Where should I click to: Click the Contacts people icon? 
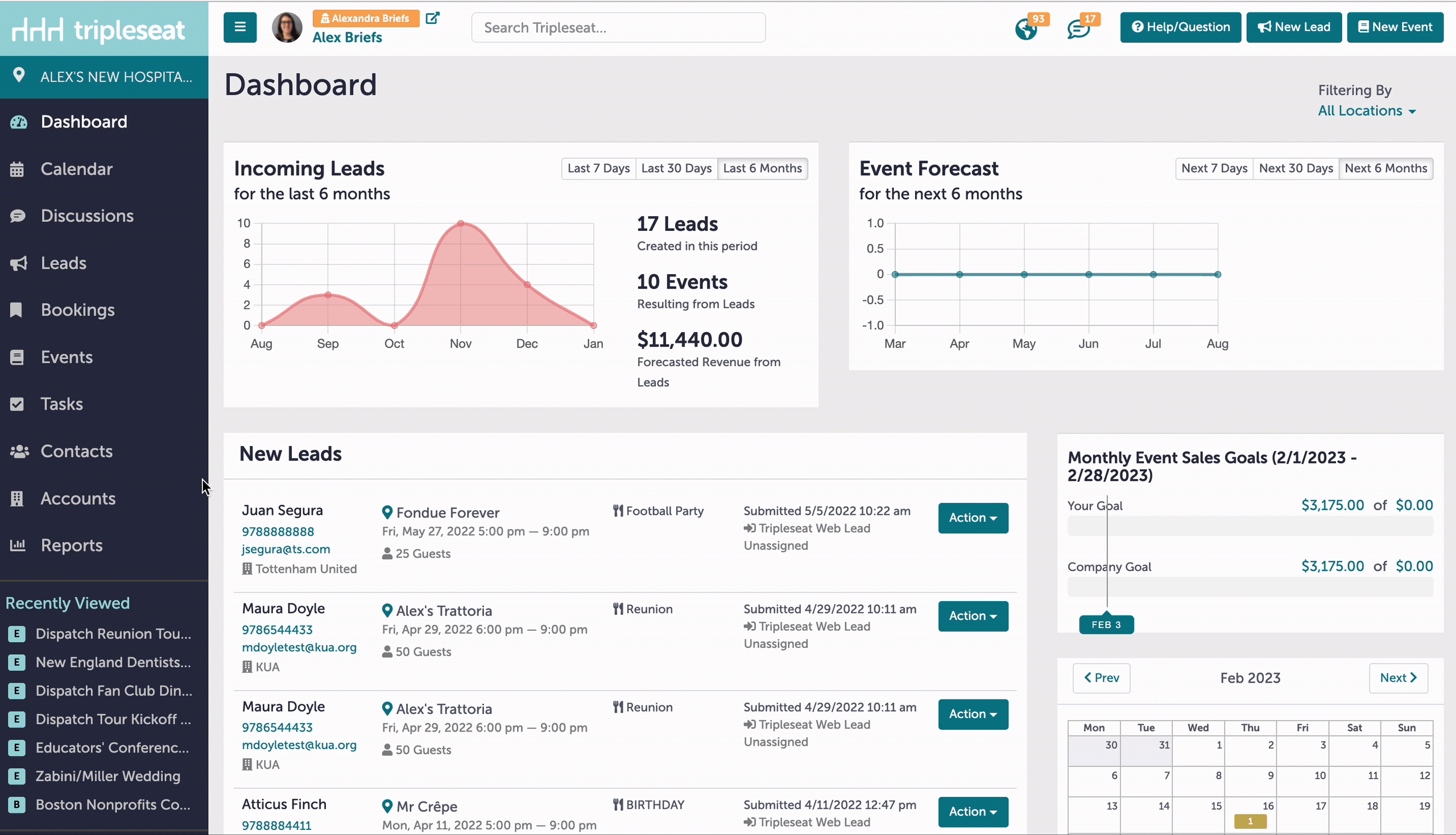point(19,451)
